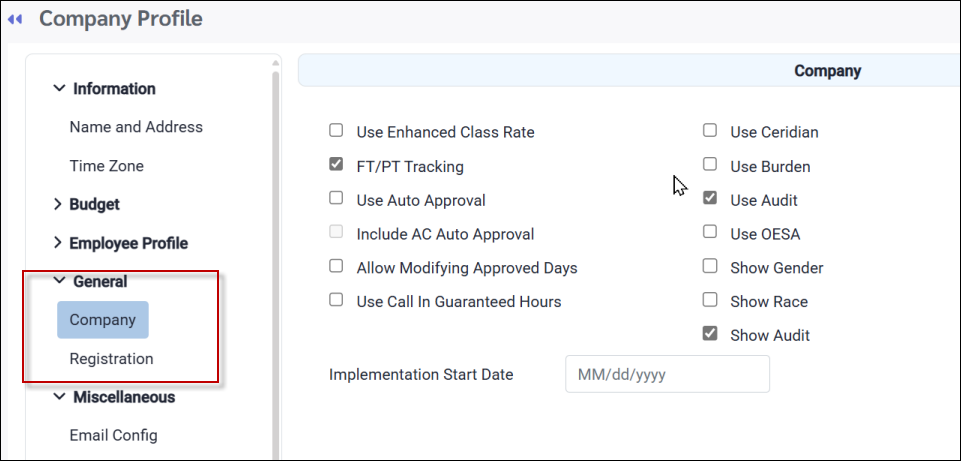This screenshot has width=961, height=461.
Task: Click the Implementation Start Date field
Action: tap(667, 375)
